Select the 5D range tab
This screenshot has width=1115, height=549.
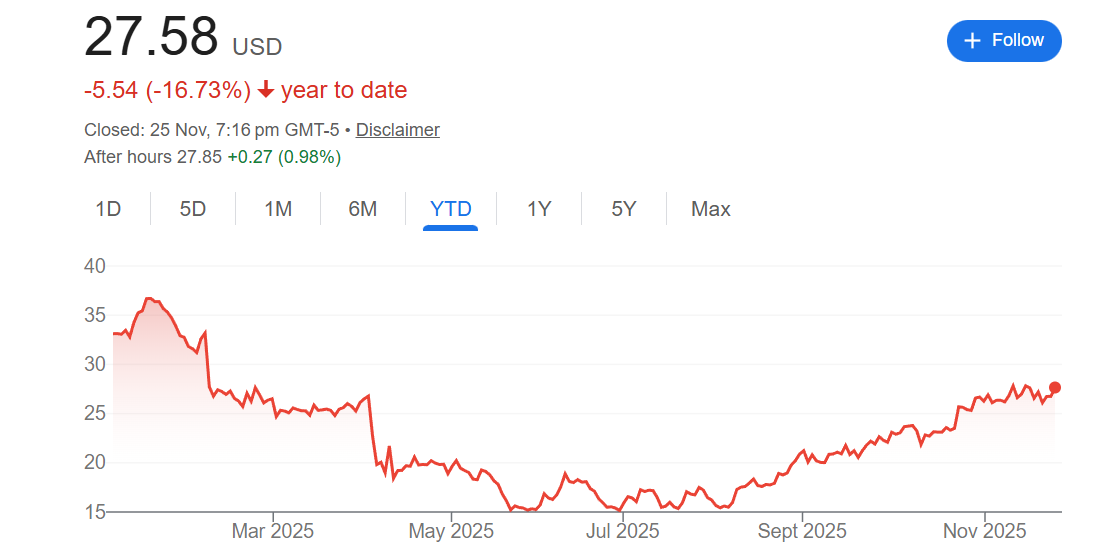coord(193,209)
